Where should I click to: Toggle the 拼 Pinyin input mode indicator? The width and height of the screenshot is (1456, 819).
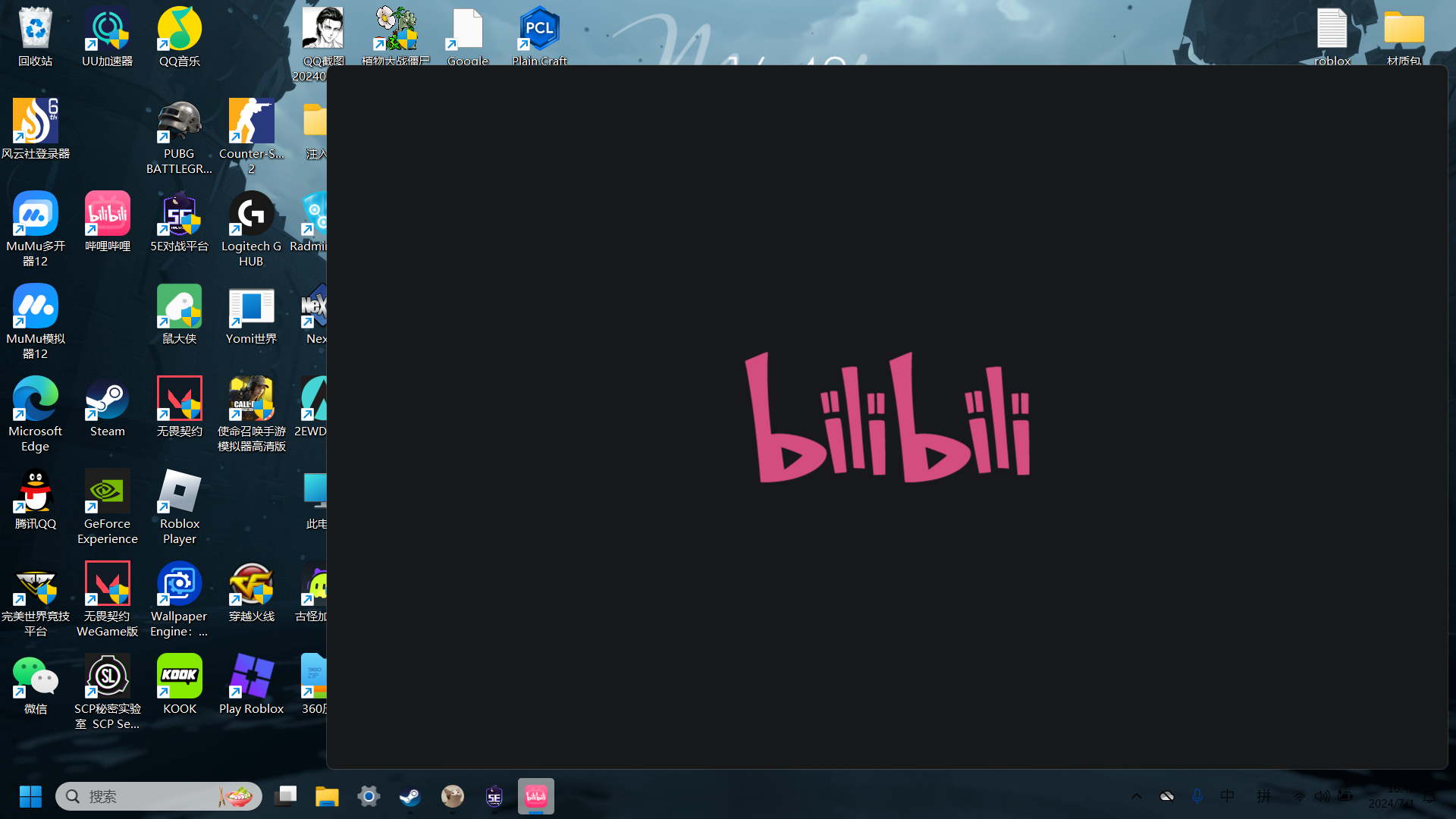pyautogui.click(x=1263, y=796)
